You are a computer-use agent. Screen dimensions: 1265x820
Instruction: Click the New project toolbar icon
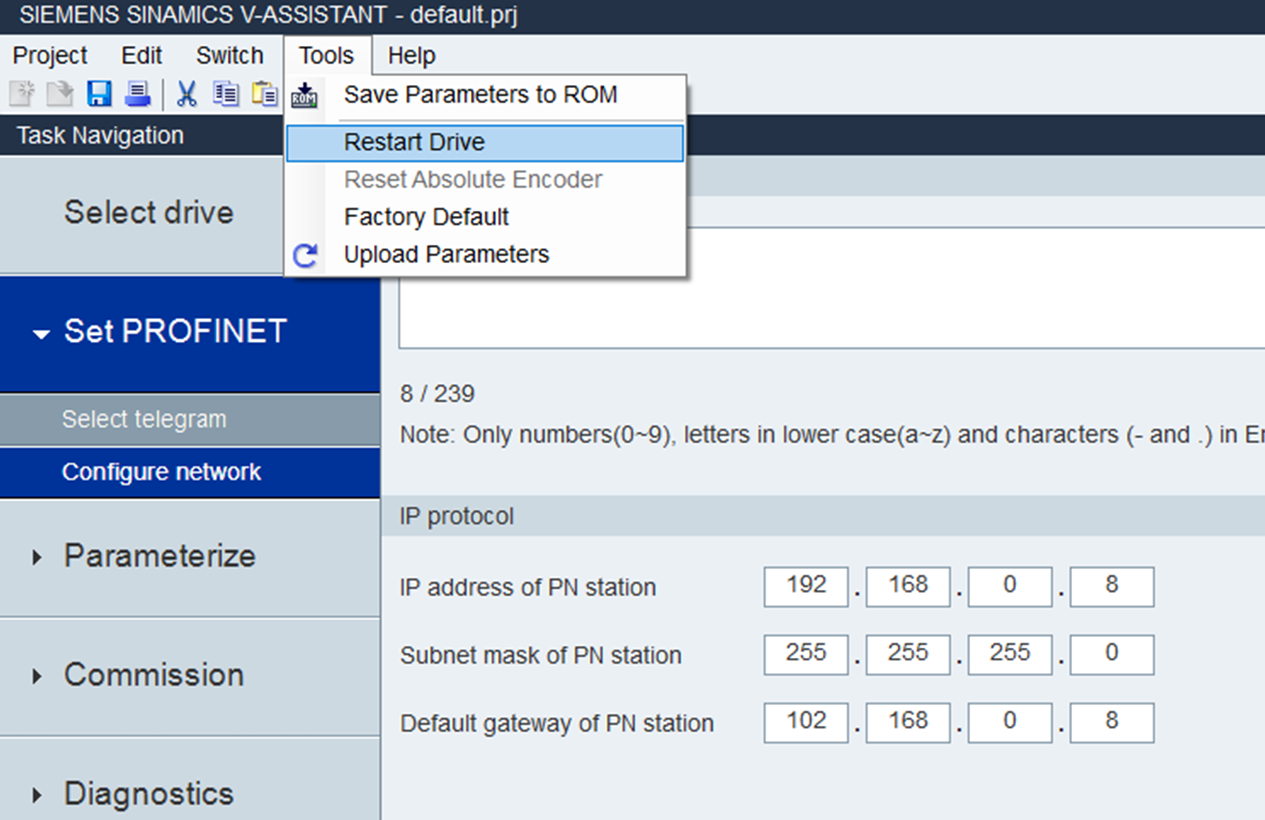22,95
